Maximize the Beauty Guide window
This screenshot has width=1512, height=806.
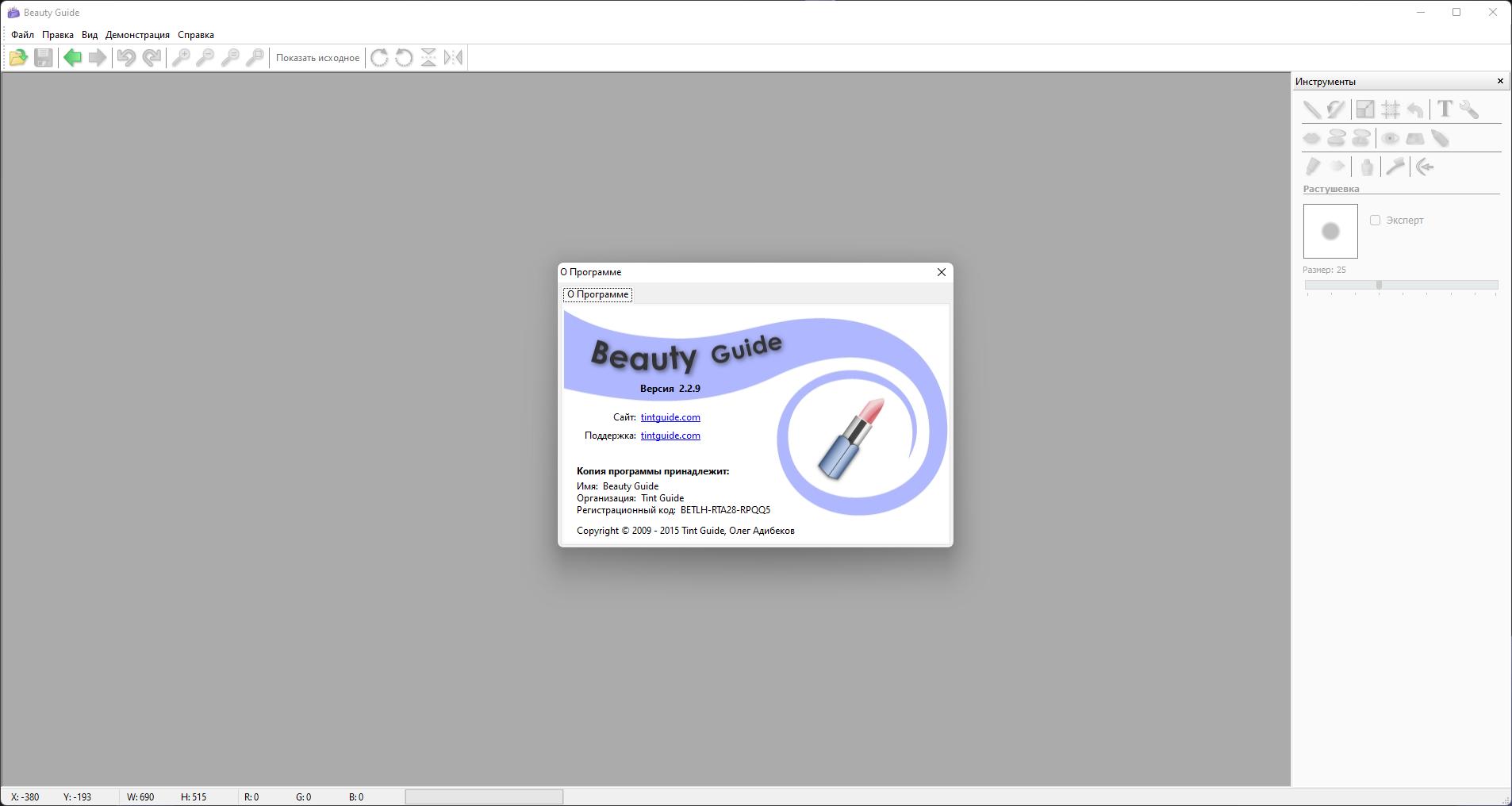pos(1456,12)
